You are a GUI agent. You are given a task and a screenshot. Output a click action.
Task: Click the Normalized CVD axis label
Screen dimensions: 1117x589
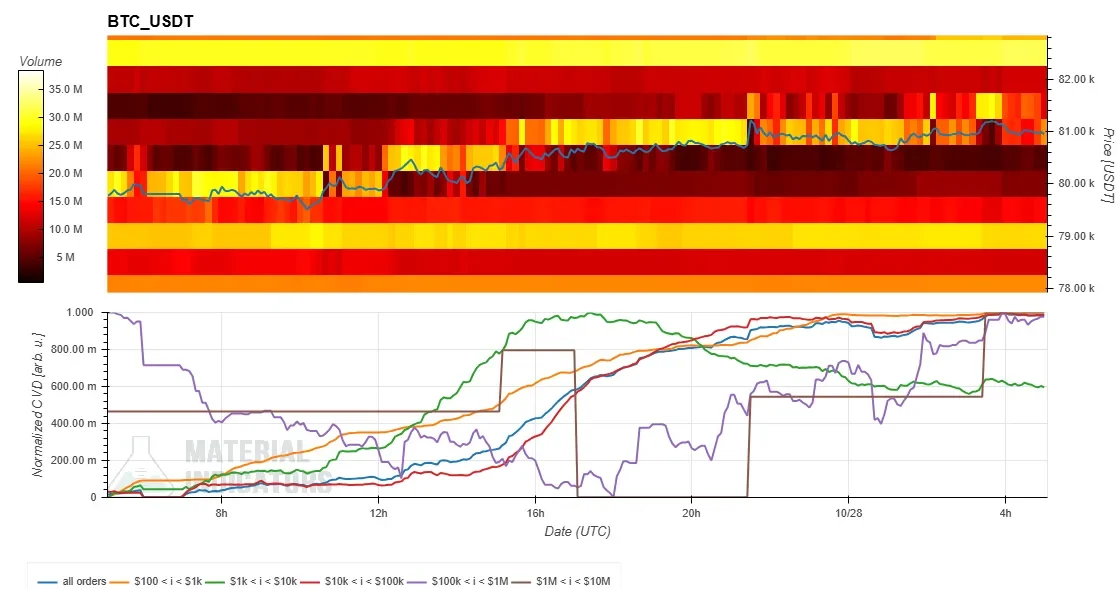[x=38, y=404]
